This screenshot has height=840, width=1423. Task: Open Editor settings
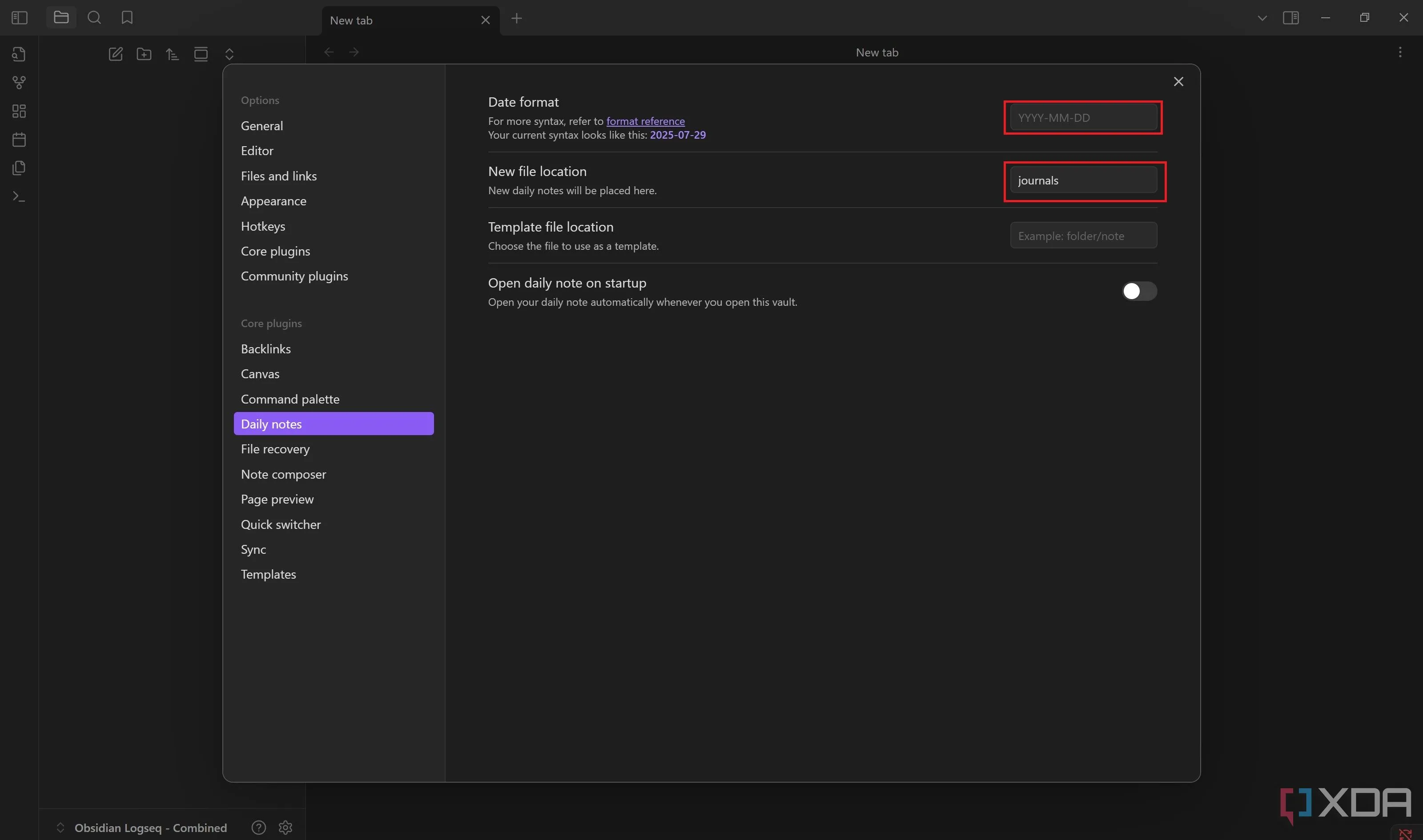(x=334, y=151)
